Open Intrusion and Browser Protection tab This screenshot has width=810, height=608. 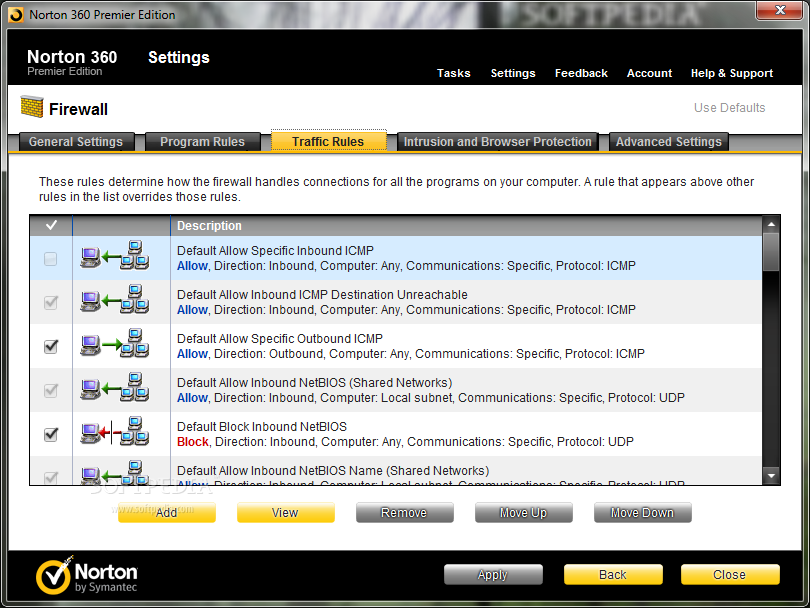pyautogui.click(x=497, y=142)
